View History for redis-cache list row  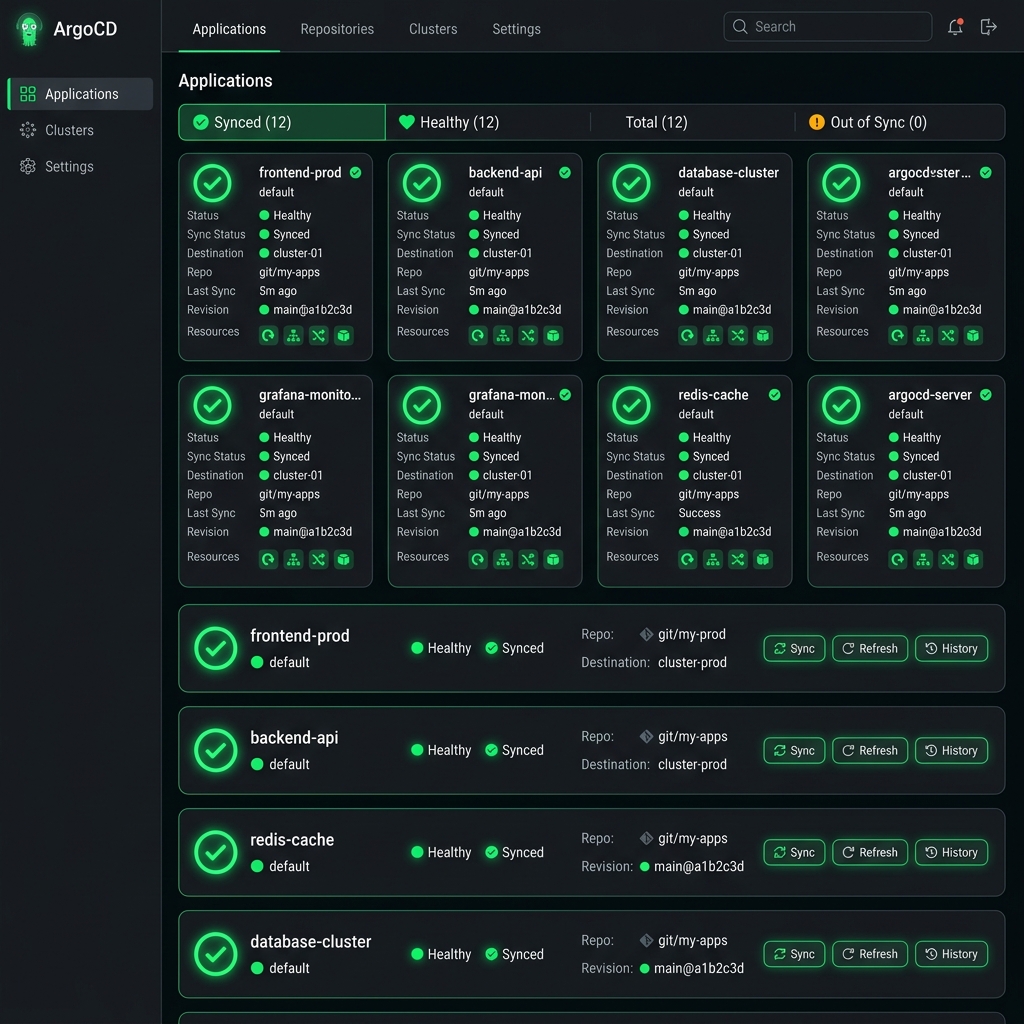coord(952,852)
